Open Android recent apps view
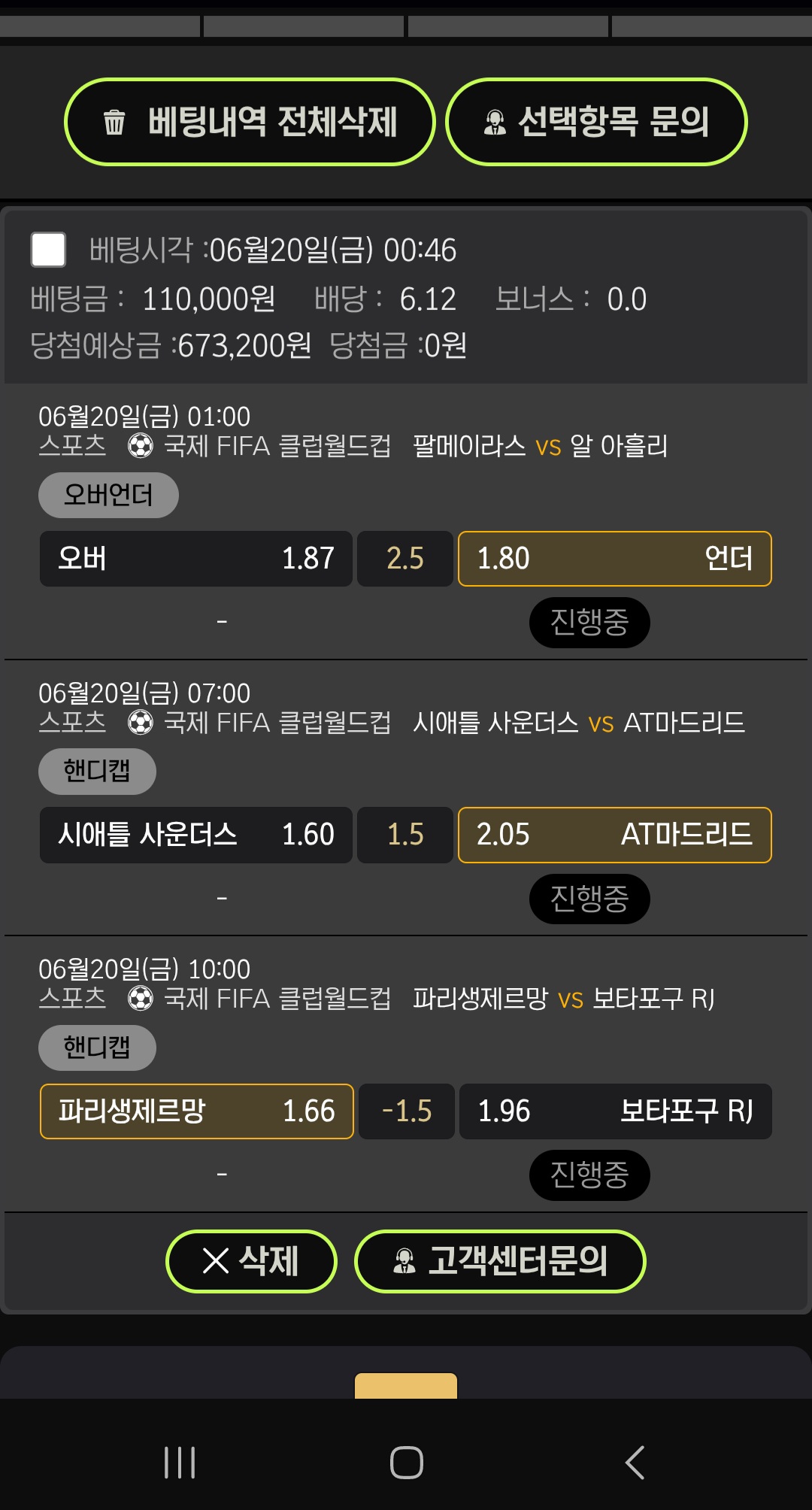 click(x=180, y=1463)
